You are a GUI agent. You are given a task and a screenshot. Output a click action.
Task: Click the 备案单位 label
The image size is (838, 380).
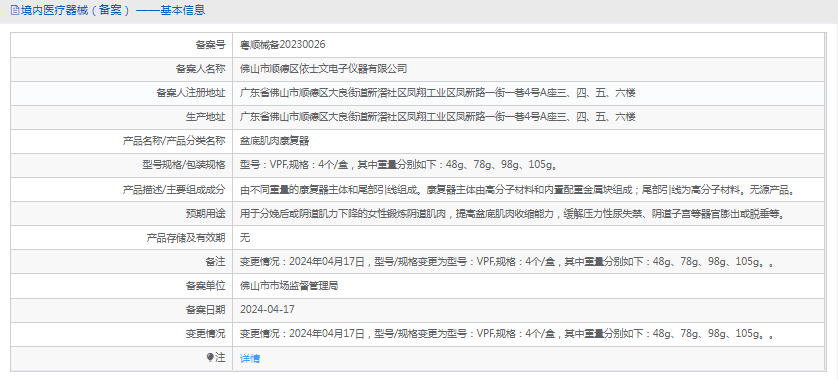[206, 286]
